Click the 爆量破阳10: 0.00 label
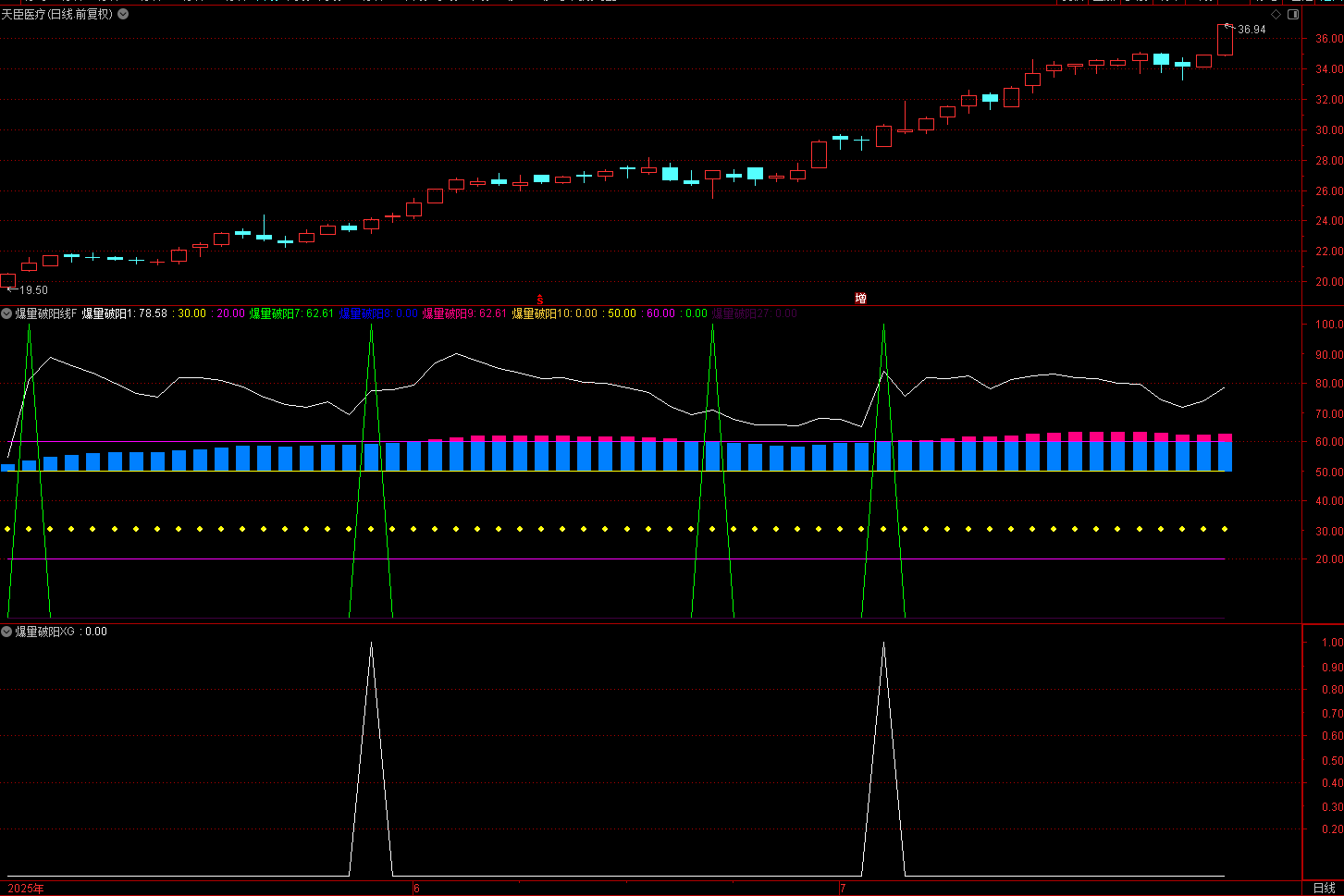 [555, 313]
